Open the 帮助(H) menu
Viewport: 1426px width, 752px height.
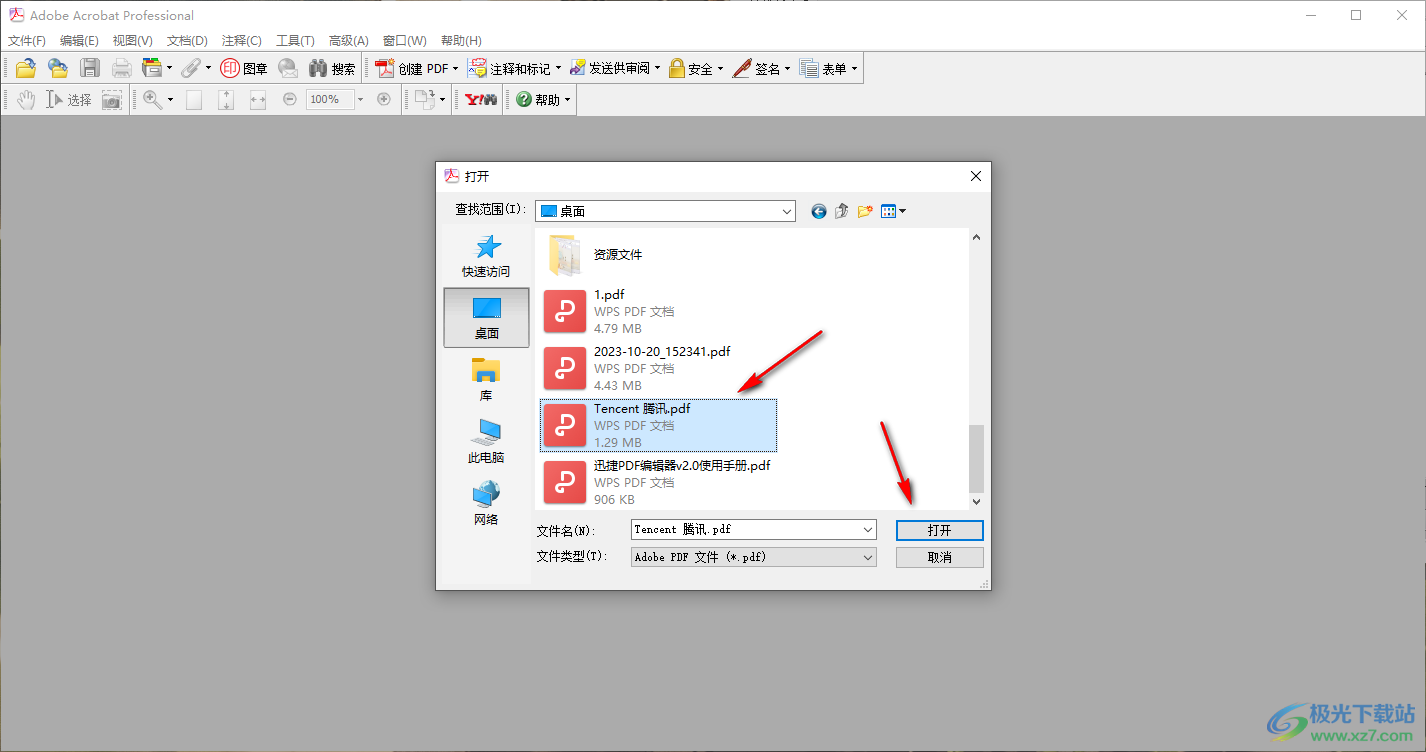click(x=461, y=40)
